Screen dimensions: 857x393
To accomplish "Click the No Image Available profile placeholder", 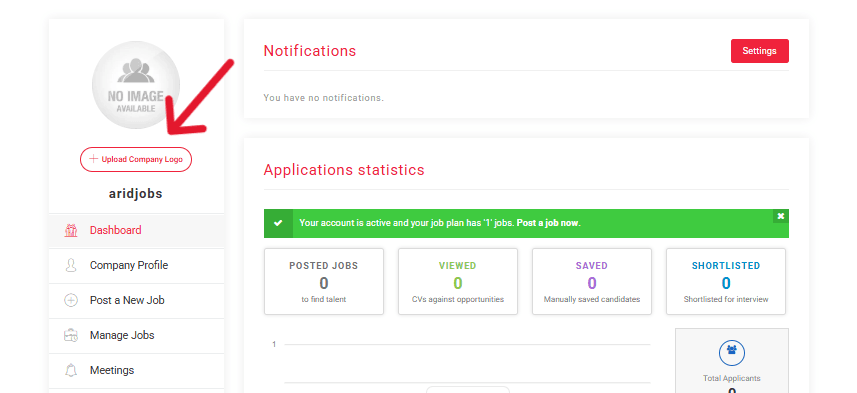I will (136, 85).
